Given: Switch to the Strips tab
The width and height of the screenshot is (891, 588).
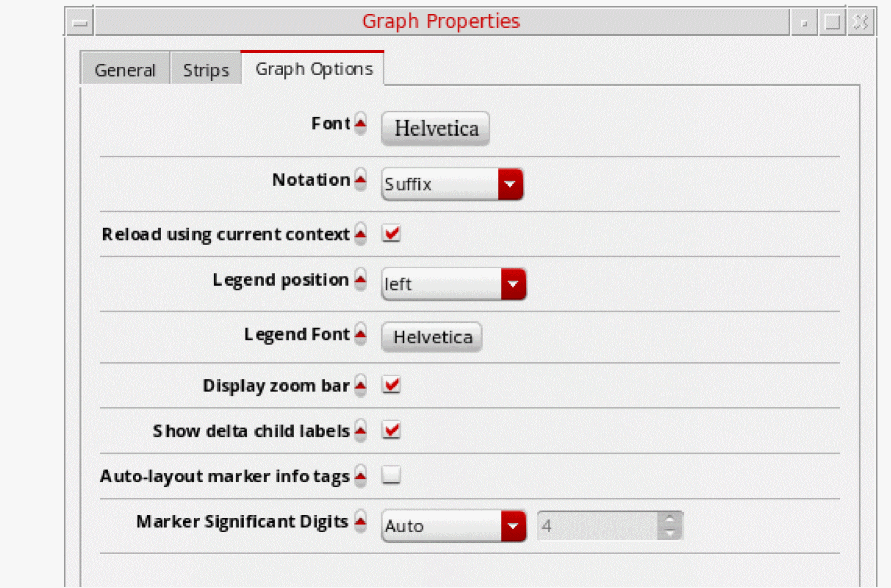Looking at the screenshot, I should click(206, 70).
